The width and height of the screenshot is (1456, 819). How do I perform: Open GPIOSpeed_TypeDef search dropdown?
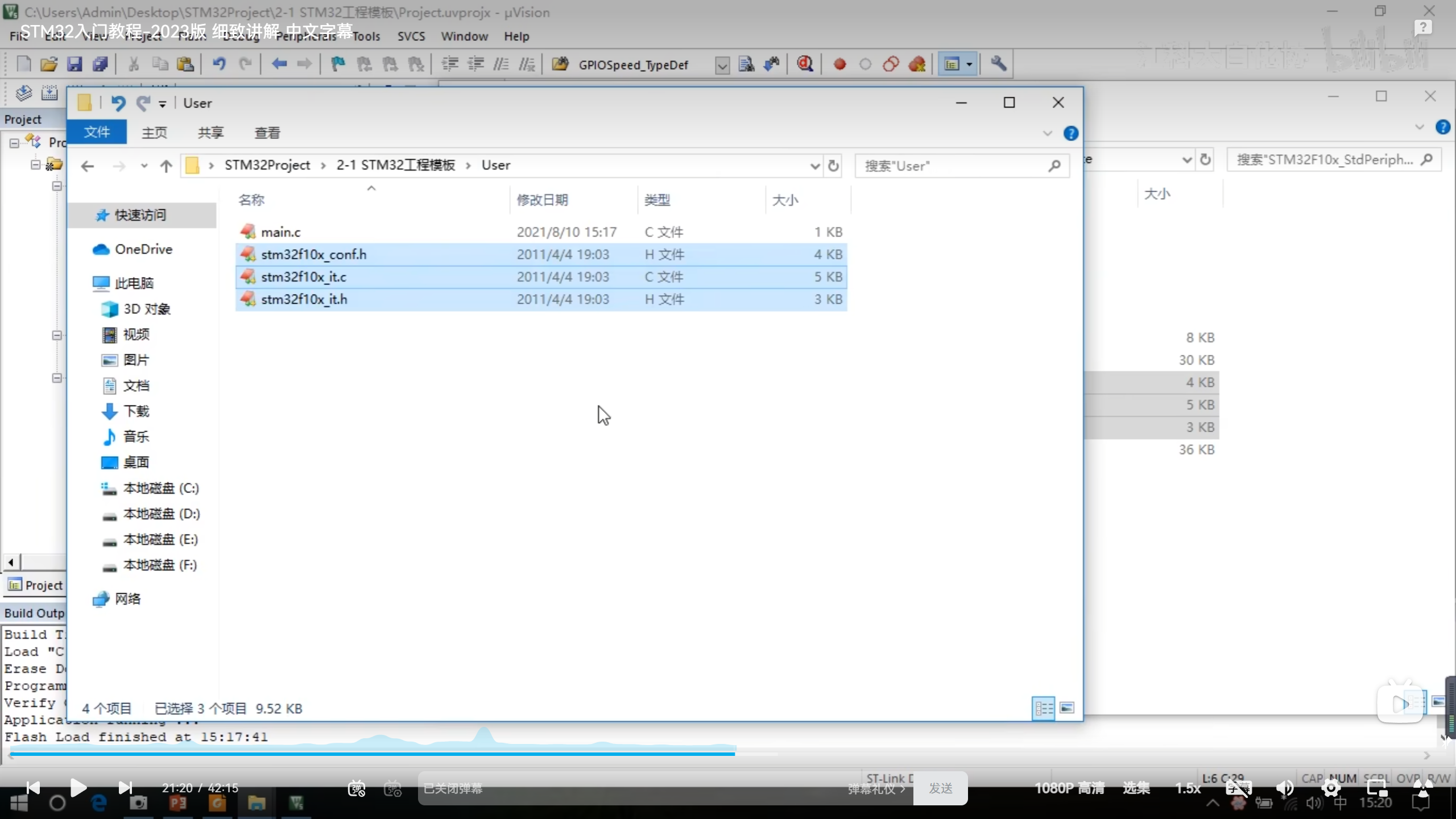point(722,65)
